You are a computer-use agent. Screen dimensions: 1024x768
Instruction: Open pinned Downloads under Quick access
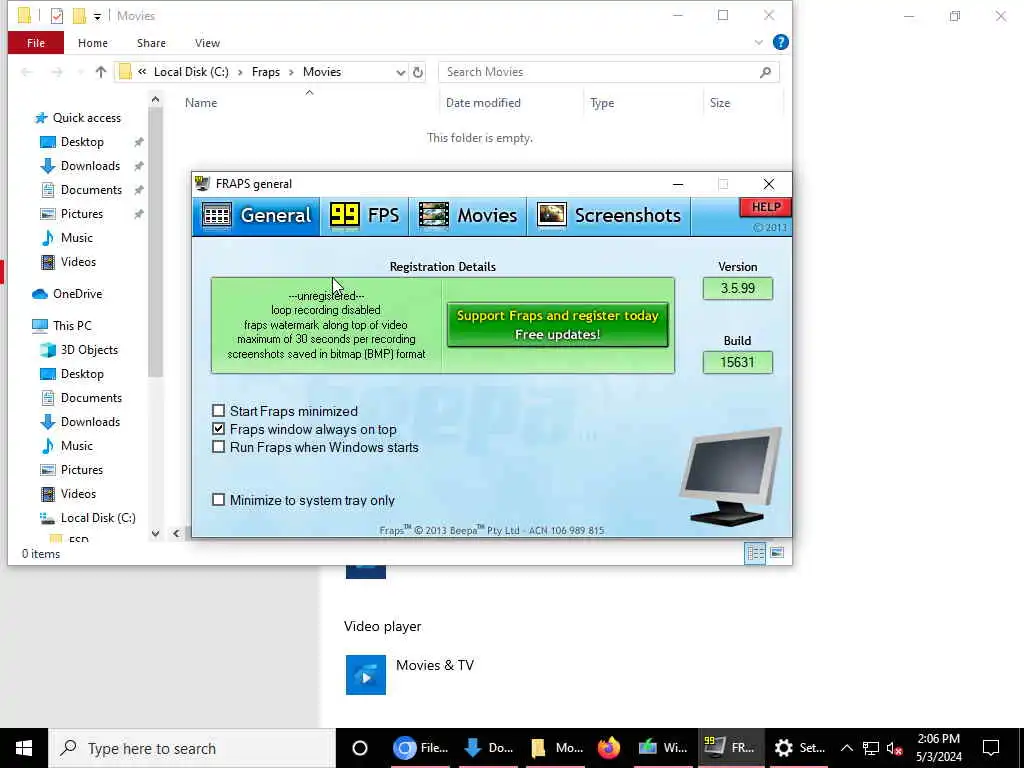pos(90,166)
